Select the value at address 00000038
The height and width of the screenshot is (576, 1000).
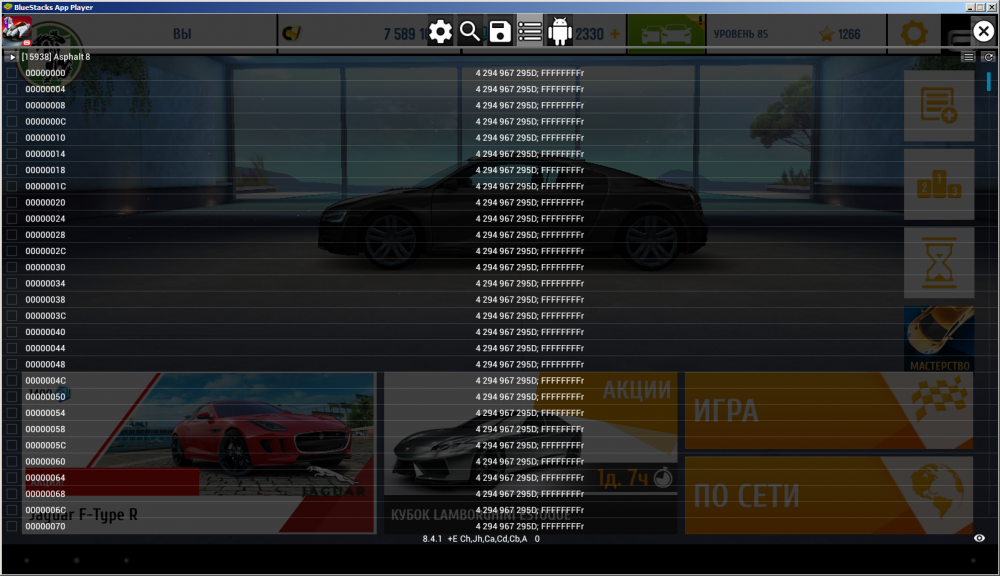pyautogui.click(x=529, y=300)
